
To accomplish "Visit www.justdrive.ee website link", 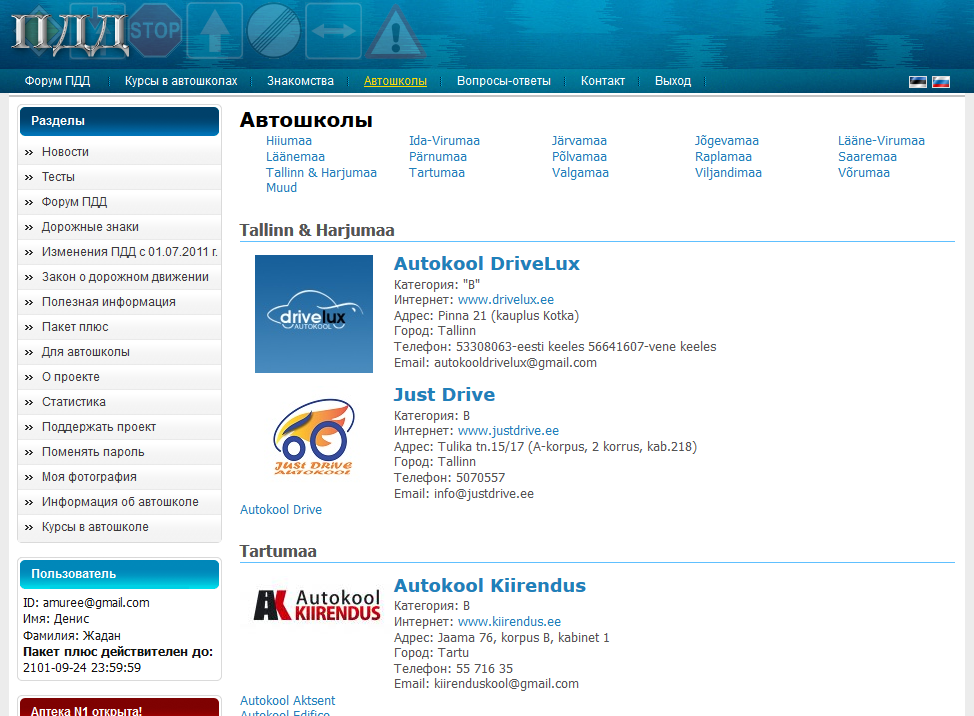I will [508, 431].
